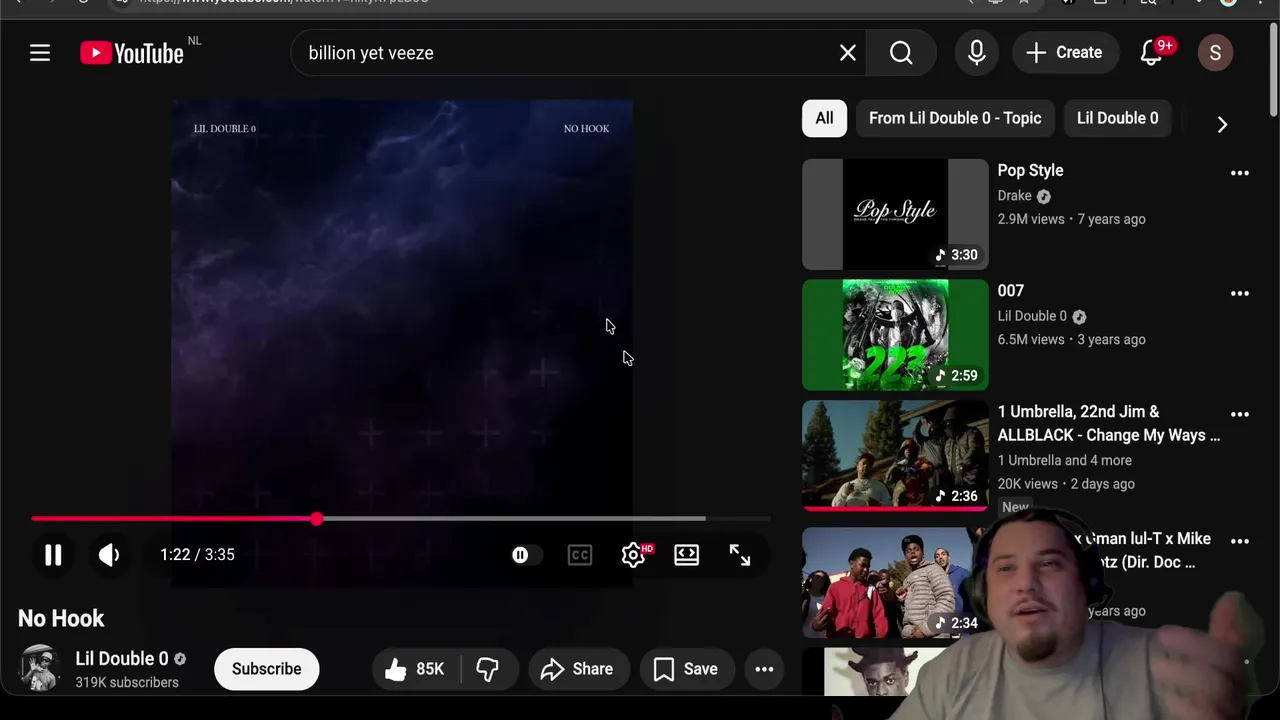
Task: Subscribe to Lil Double 0
Action: pyautogui.click(x=266, y=669)
